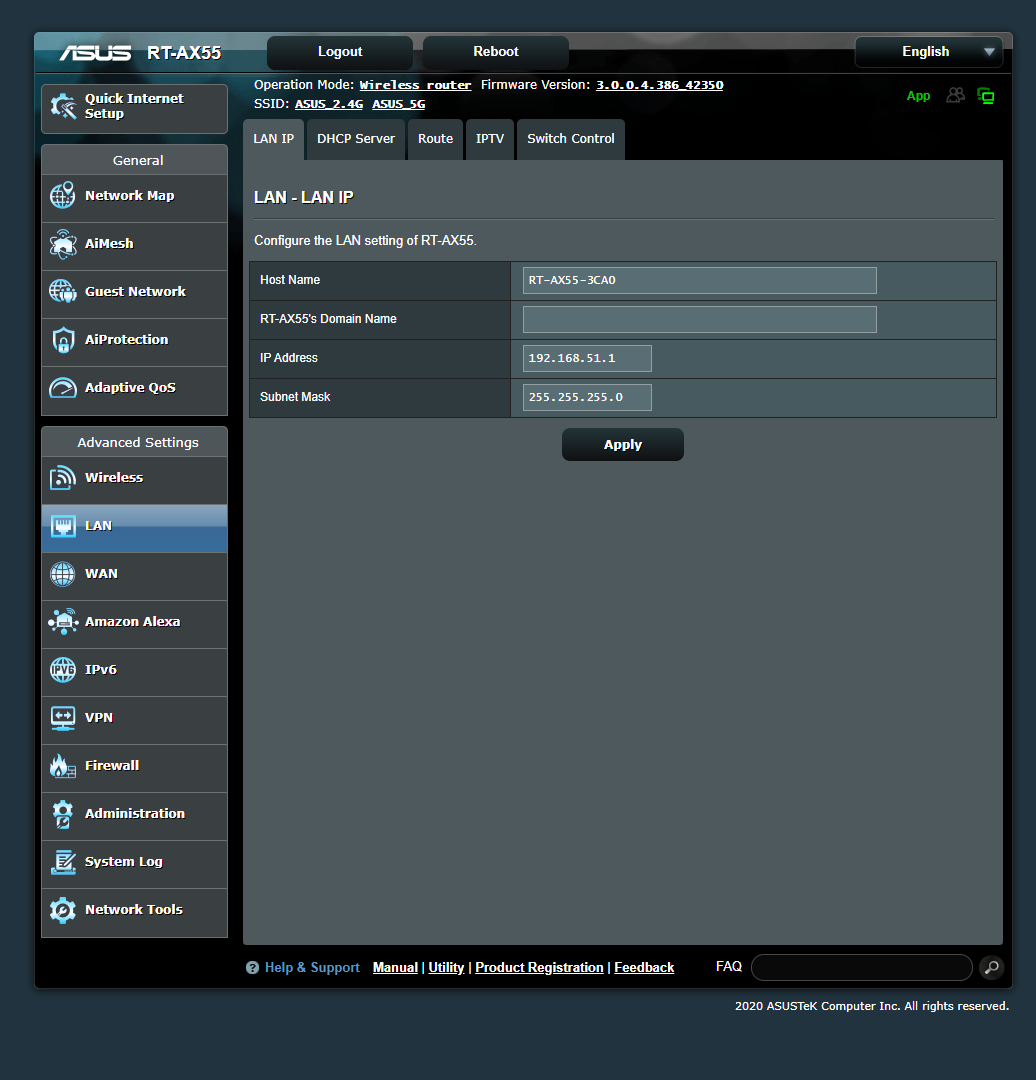Click the Adaptive QoS gauge icon
The image size is (1036, 1080).
(x=63, y=388)
